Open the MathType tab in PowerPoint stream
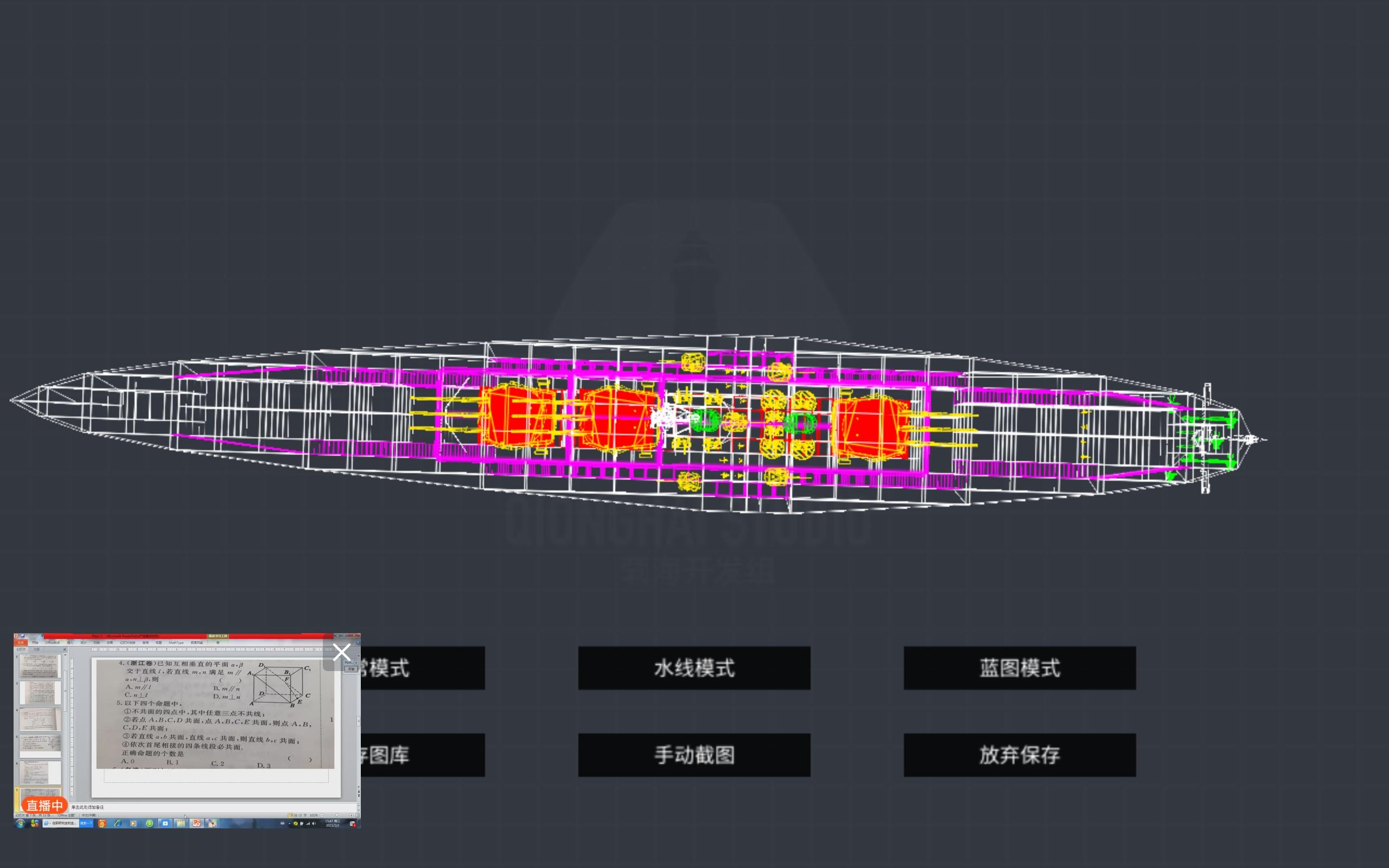The image size is (1389, 868). pyautogui.click(x=176, y=642)
